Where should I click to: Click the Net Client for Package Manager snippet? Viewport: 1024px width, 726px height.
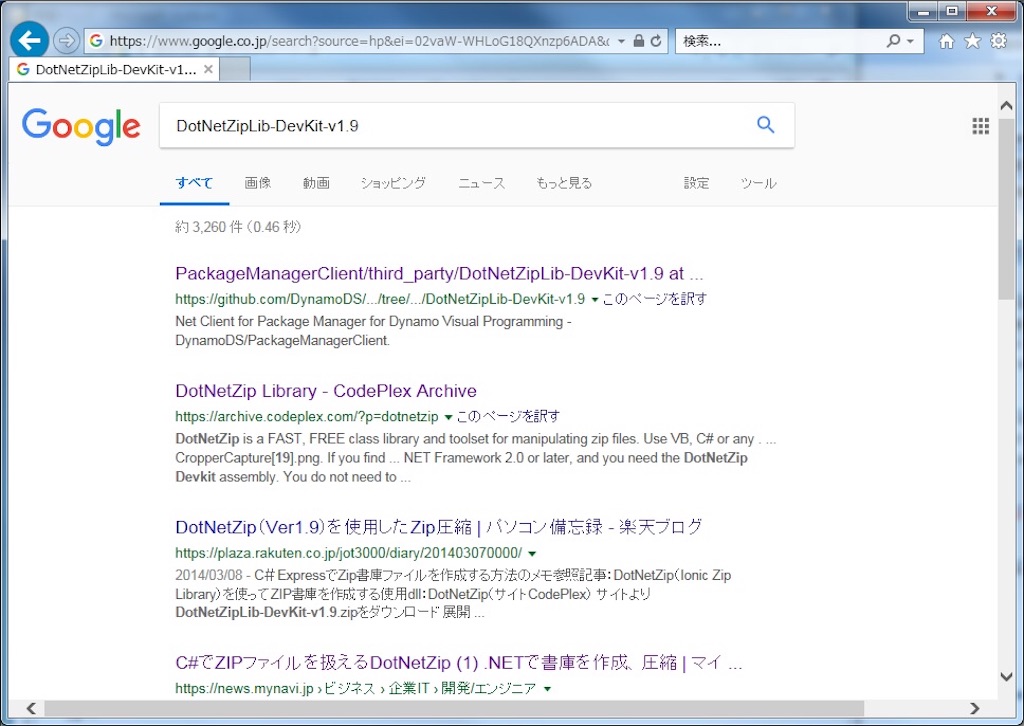373,331
